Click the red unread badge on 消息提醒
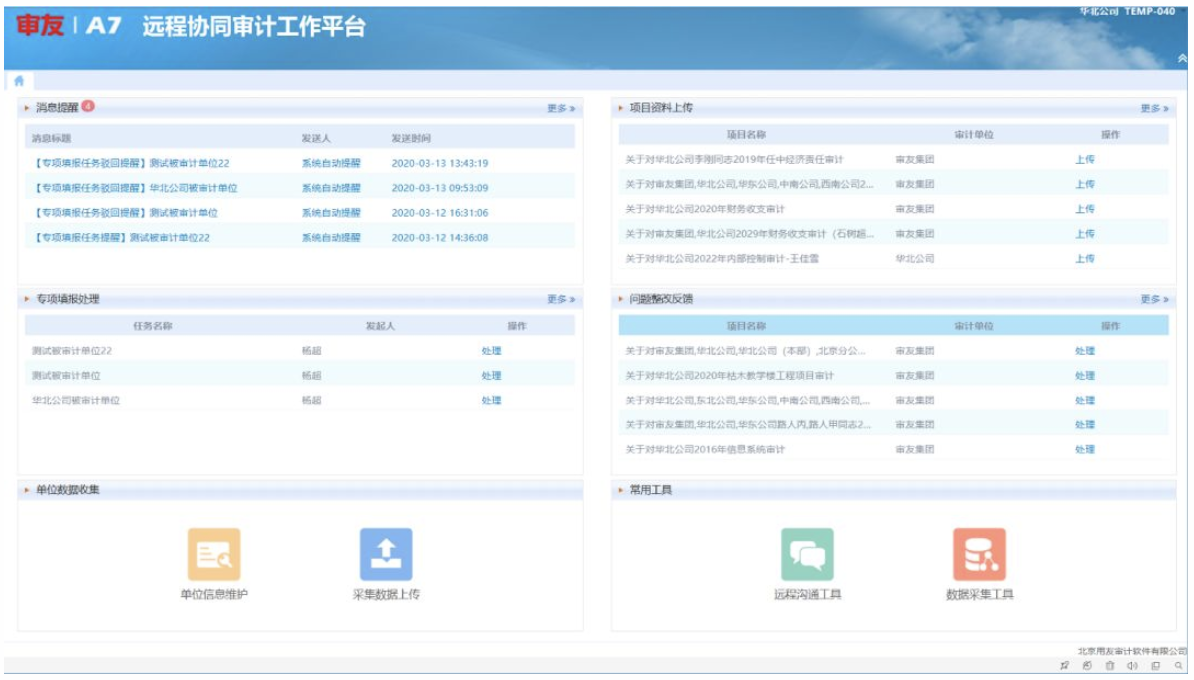The image size is (1194, 680). pos(88,106)
